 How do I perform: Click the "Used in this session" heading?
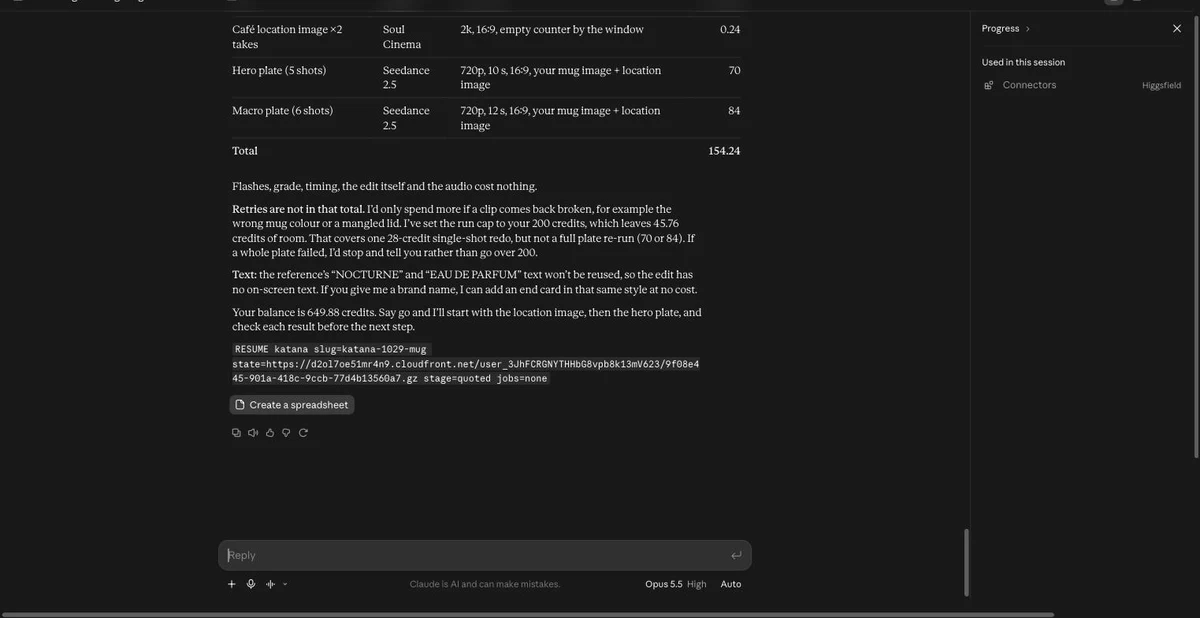coord(1023,62)
